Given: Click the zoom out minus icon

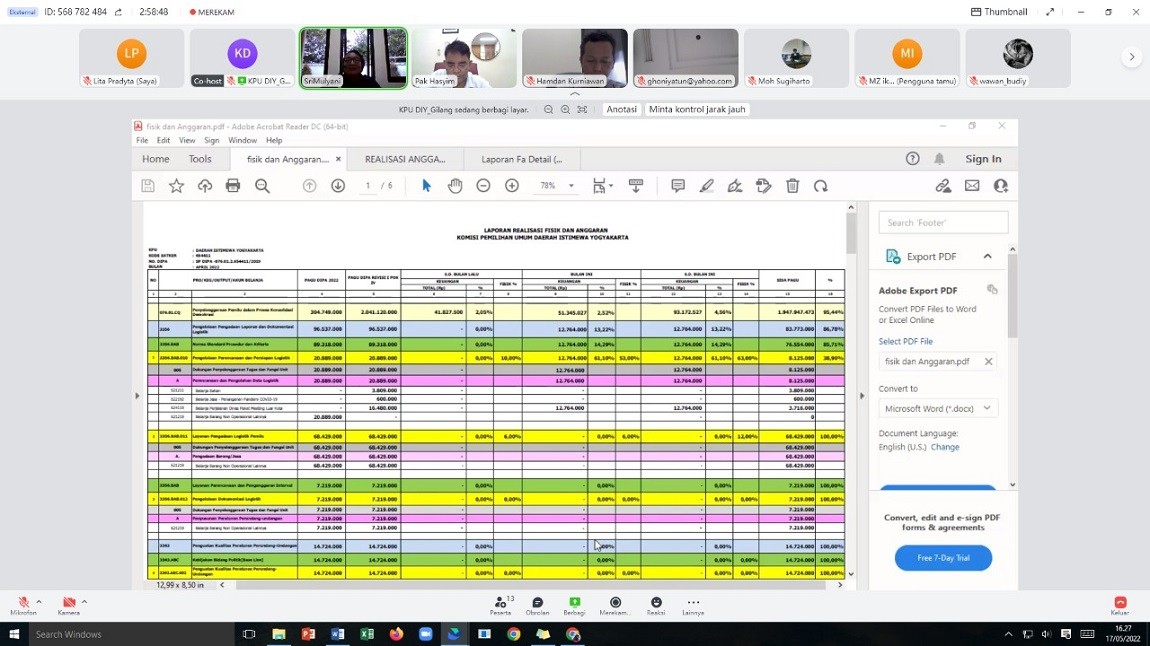Looking at the screenshot, I should (x=483, y=186).
